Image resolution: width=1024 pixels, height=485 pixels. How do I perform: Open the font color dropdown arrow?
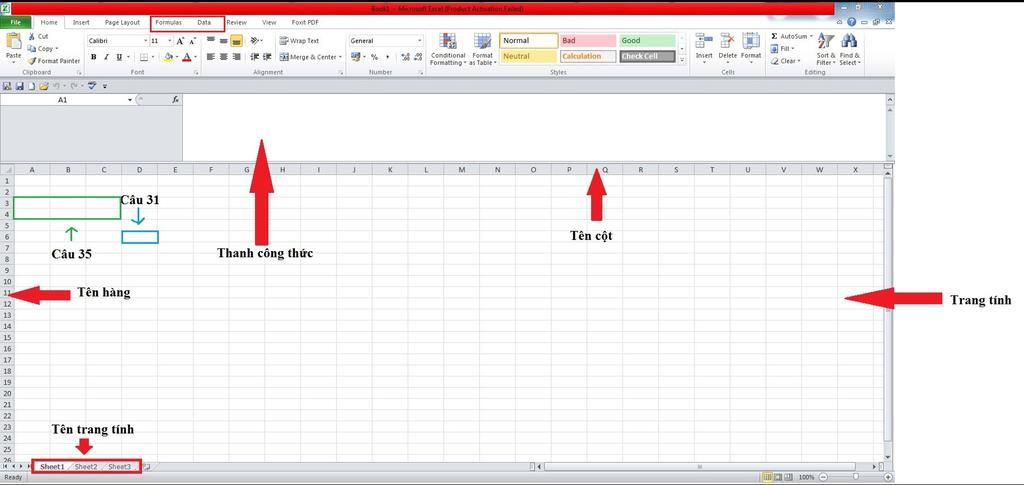coord(195,57)
